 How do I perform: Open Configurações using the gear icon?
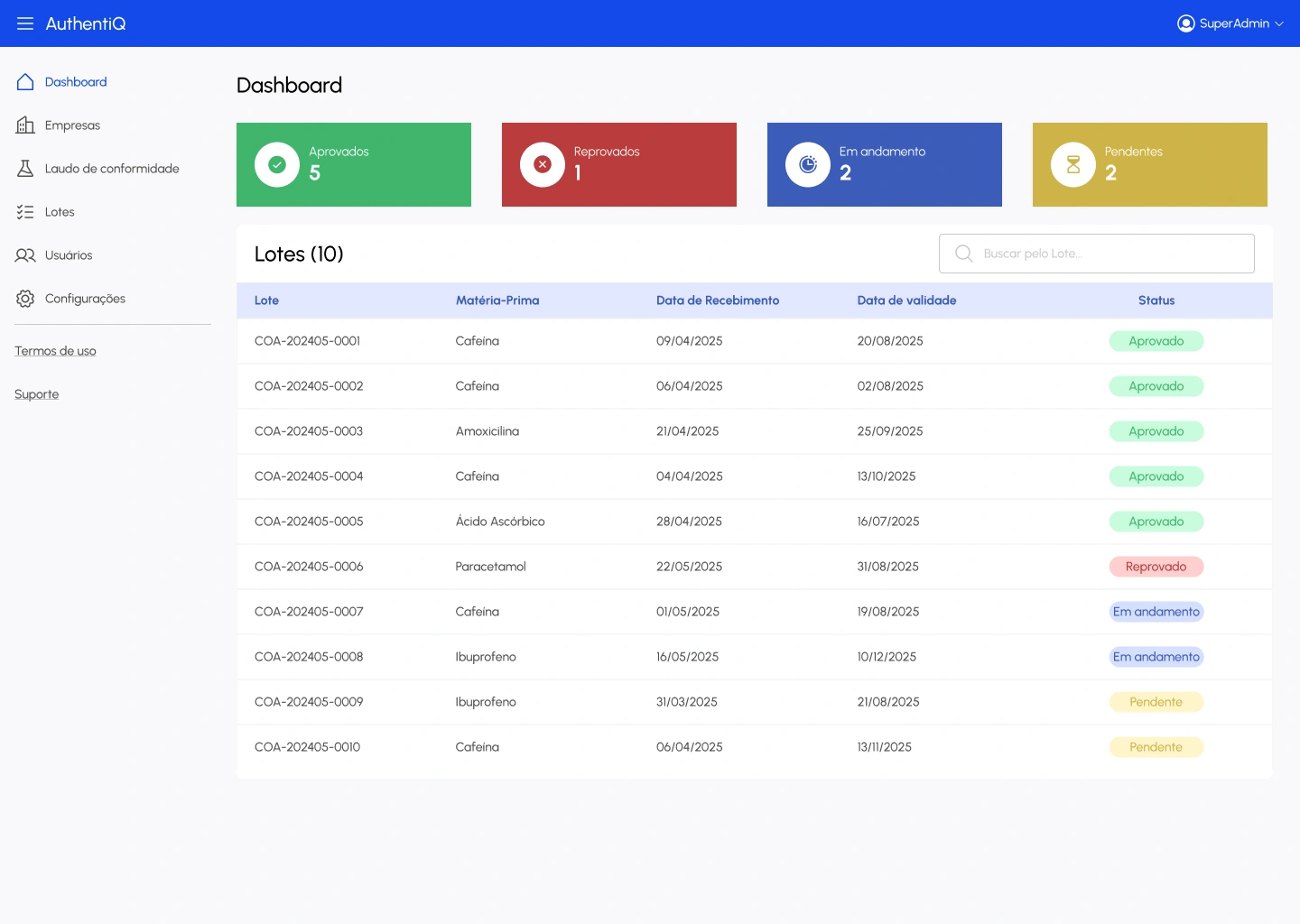tap(25, 299)
